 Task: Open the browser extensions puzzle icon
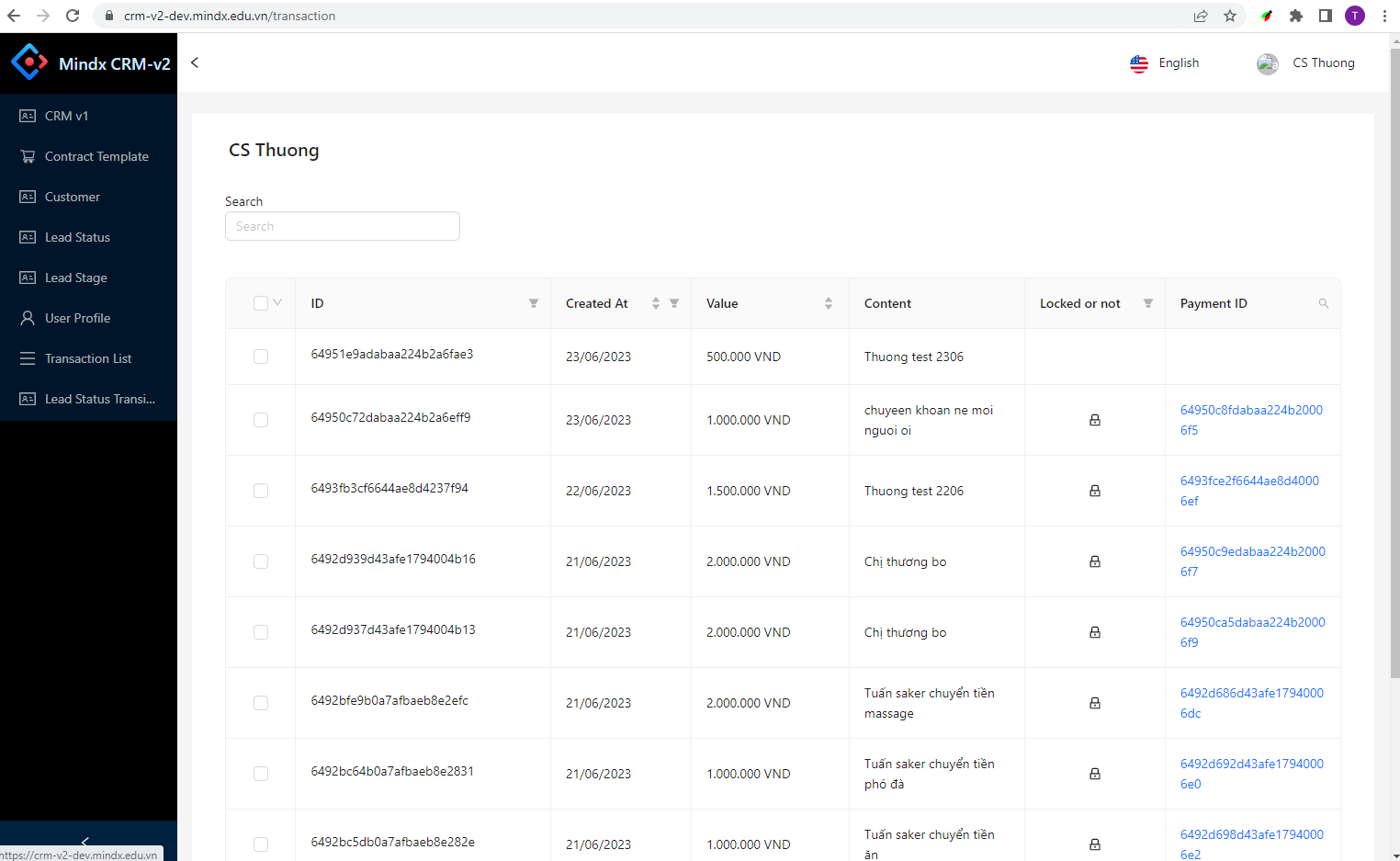coord(1296,16)
